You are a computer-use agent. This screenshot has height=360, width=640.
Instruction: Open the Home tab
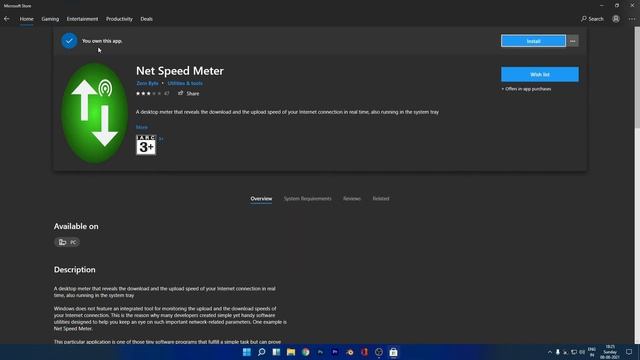coord(27,19)
